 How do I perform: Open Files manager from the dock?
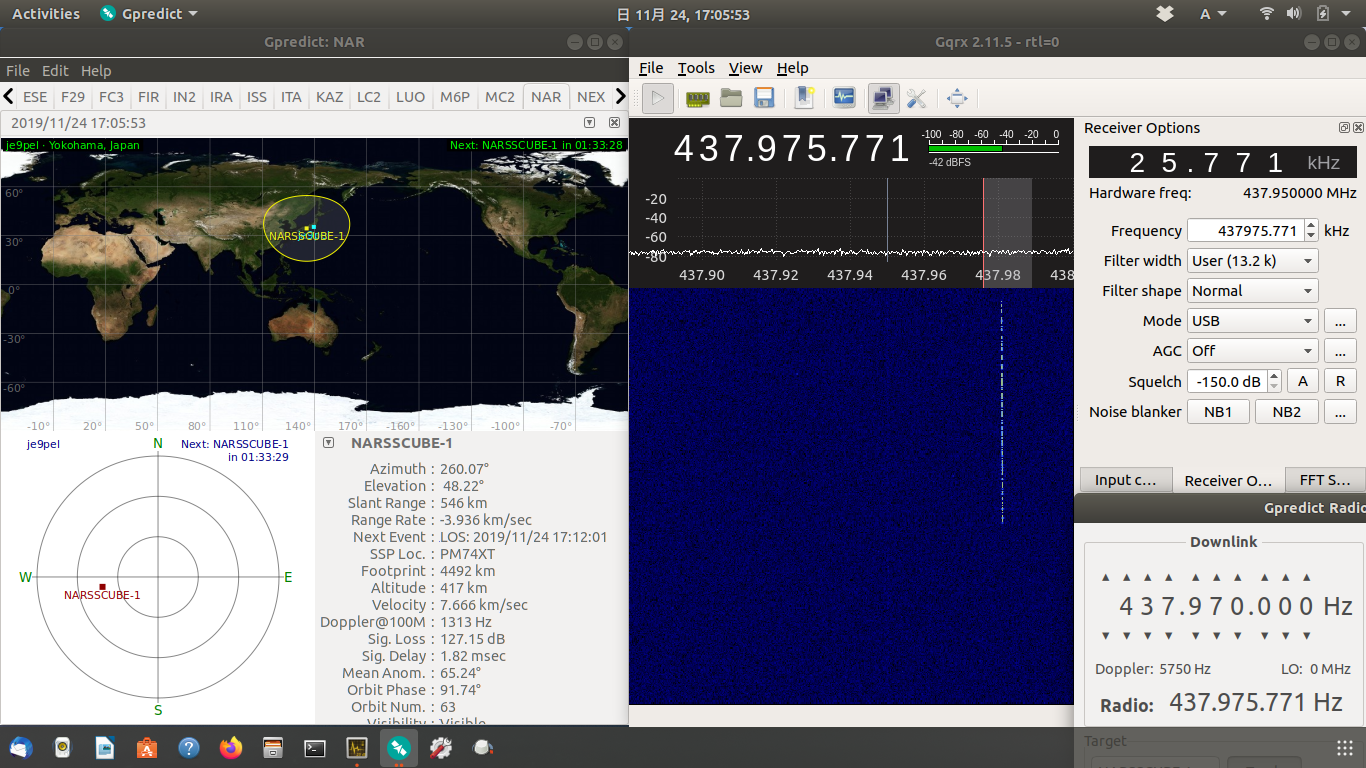pos(273,747)
